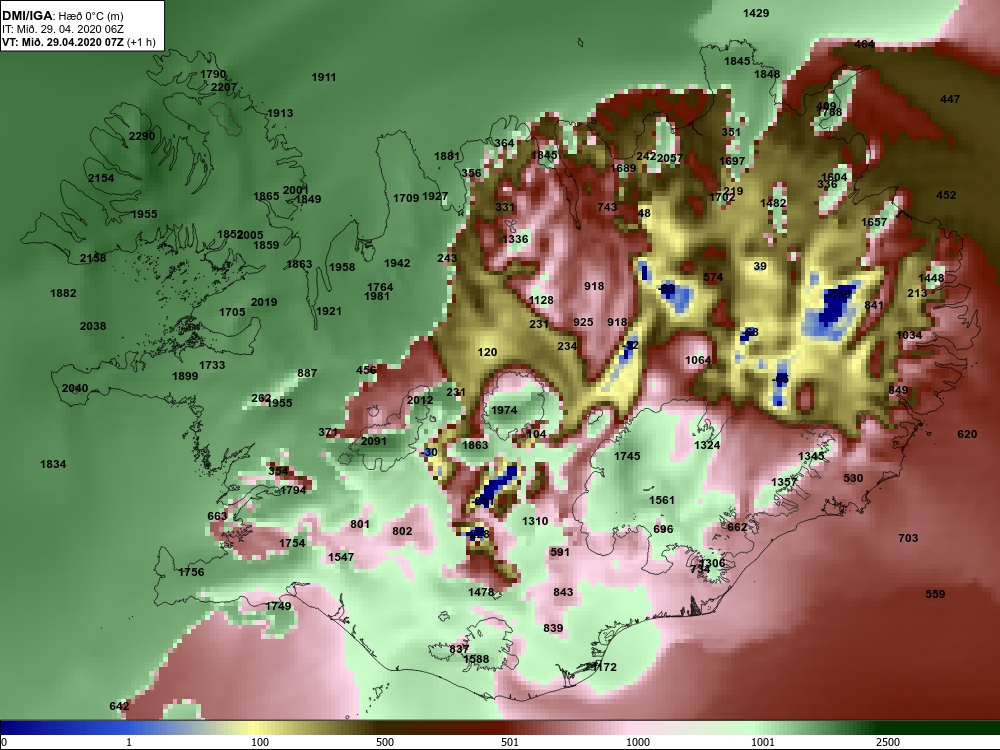Click the map value 1913
This screenshot has width=1000, height=750.
click(x=280, y=113)
